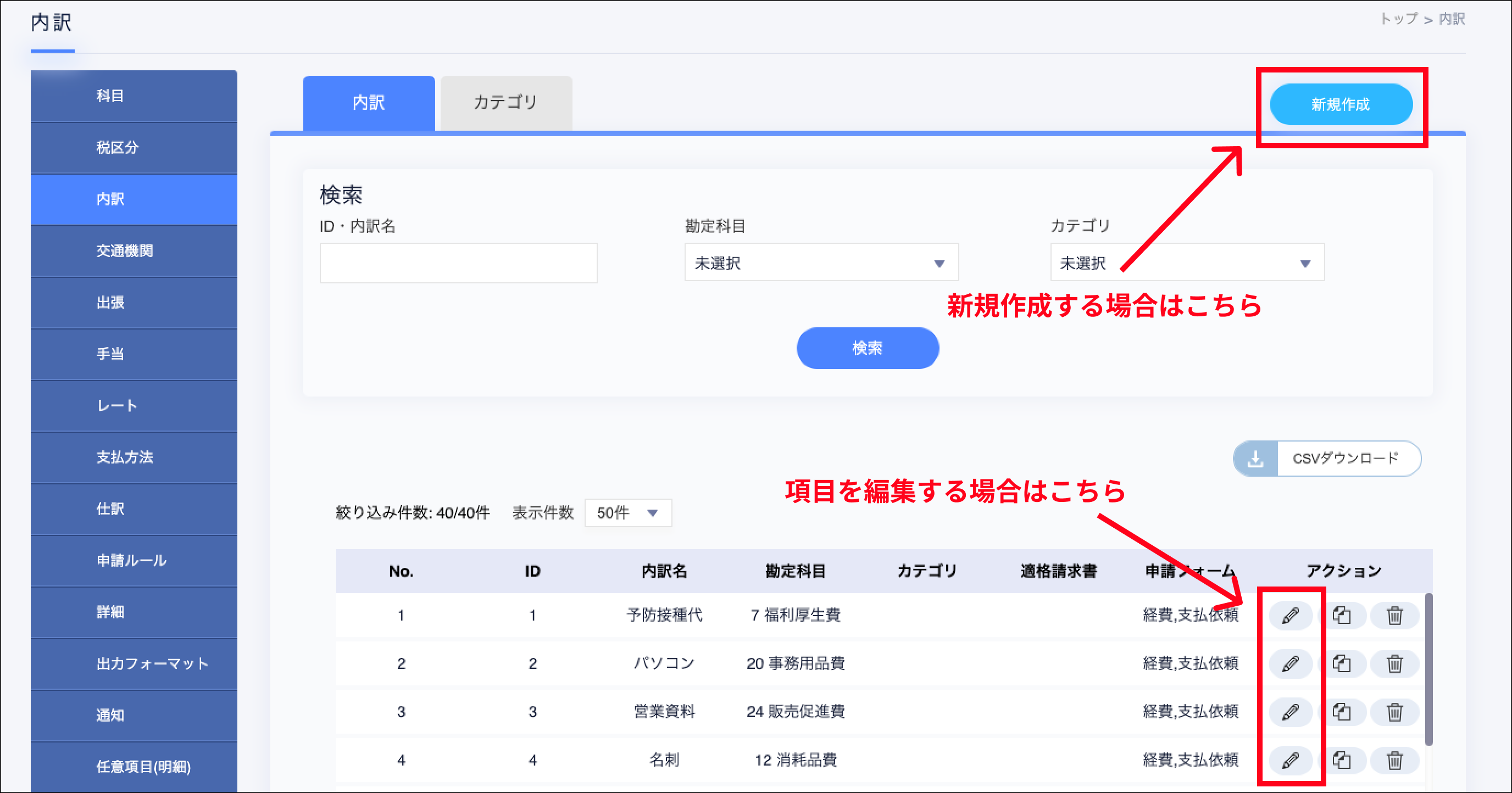Delete the パソコン row with trash icon
Screen dimensions: 1512x793
pyautogui.click(x=1394, y=663)
